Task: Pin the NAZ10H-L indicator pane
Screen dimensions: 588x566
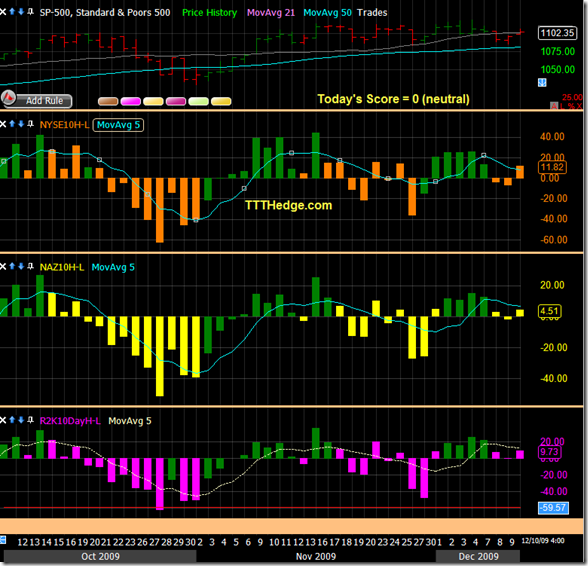Action: pos(30,267)
